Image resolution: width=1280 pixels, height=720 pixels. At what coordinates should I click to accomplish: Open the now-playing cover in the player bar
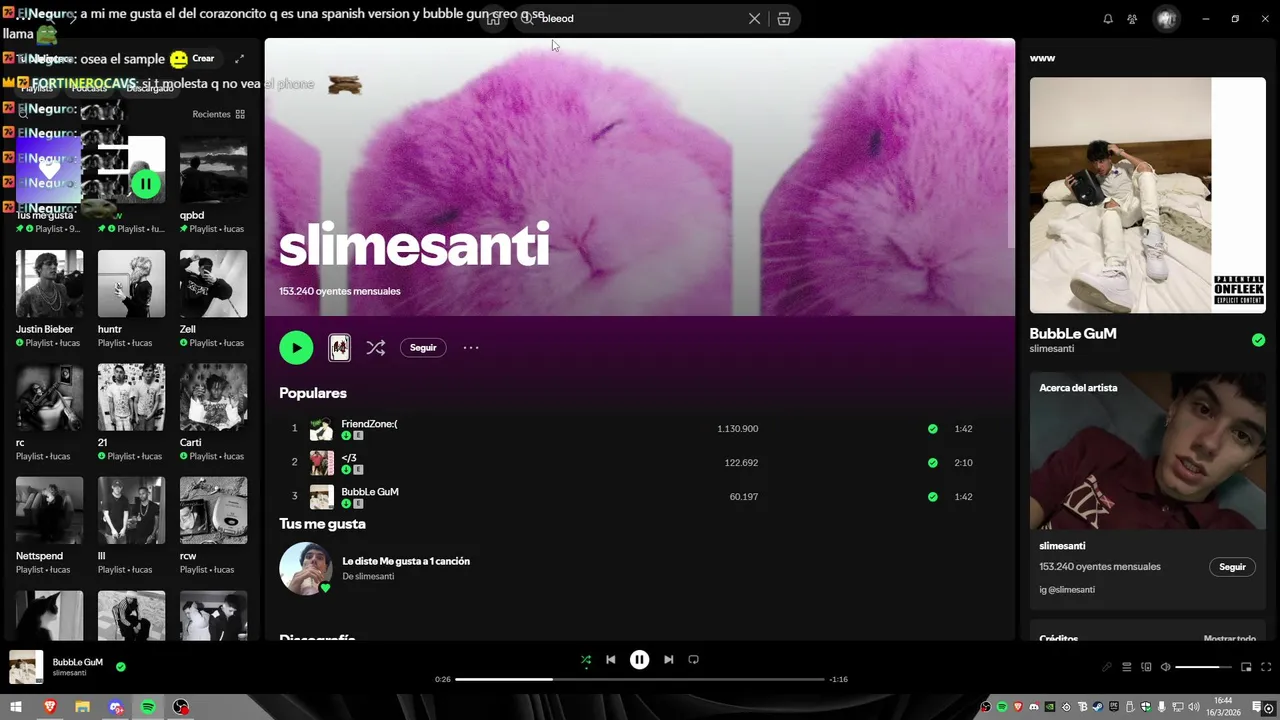click(26, 667)
